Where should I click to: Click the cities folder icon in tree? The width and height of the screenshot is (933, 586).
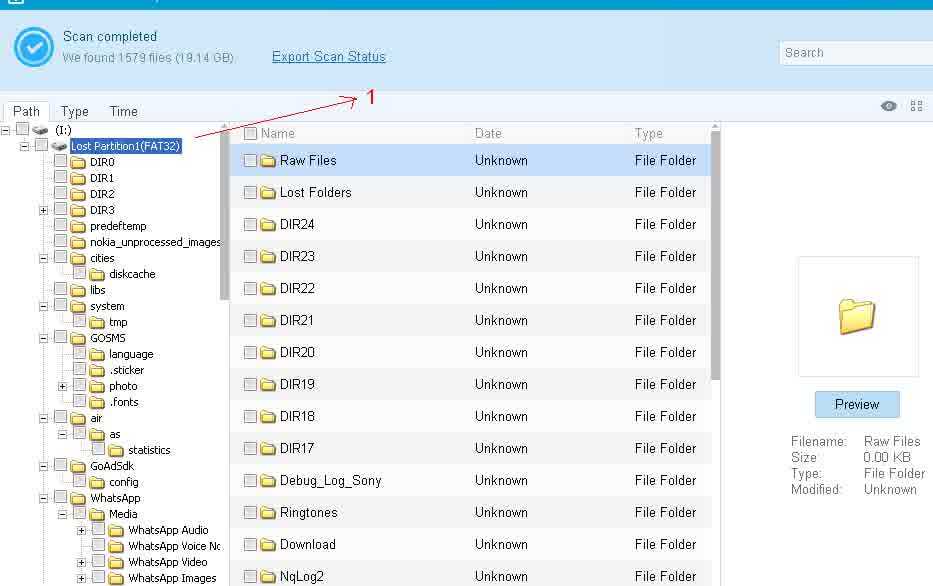(x=78, y=259)
